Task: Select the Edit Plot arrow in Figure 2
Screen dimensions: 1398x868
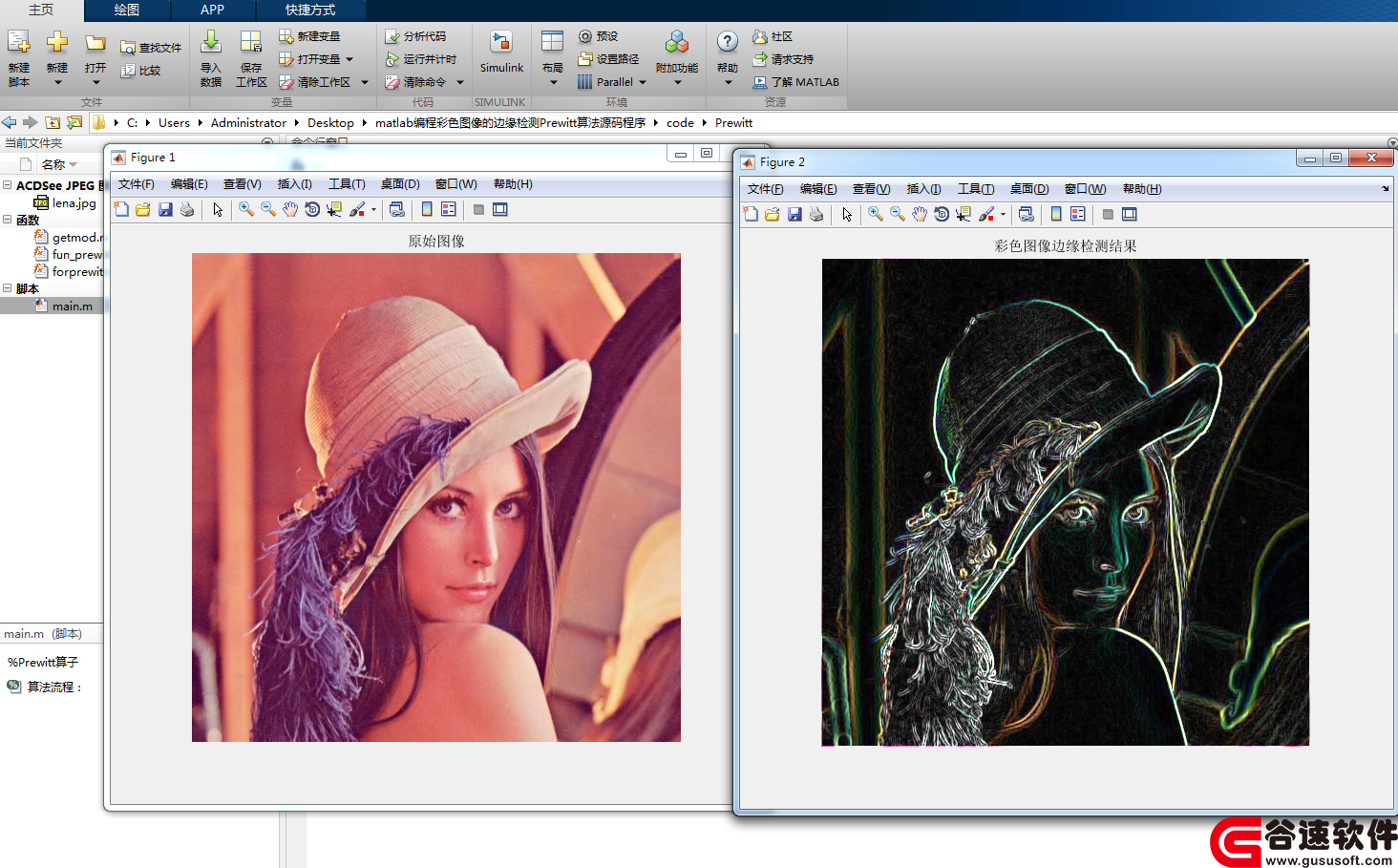Action: [847, 214]
